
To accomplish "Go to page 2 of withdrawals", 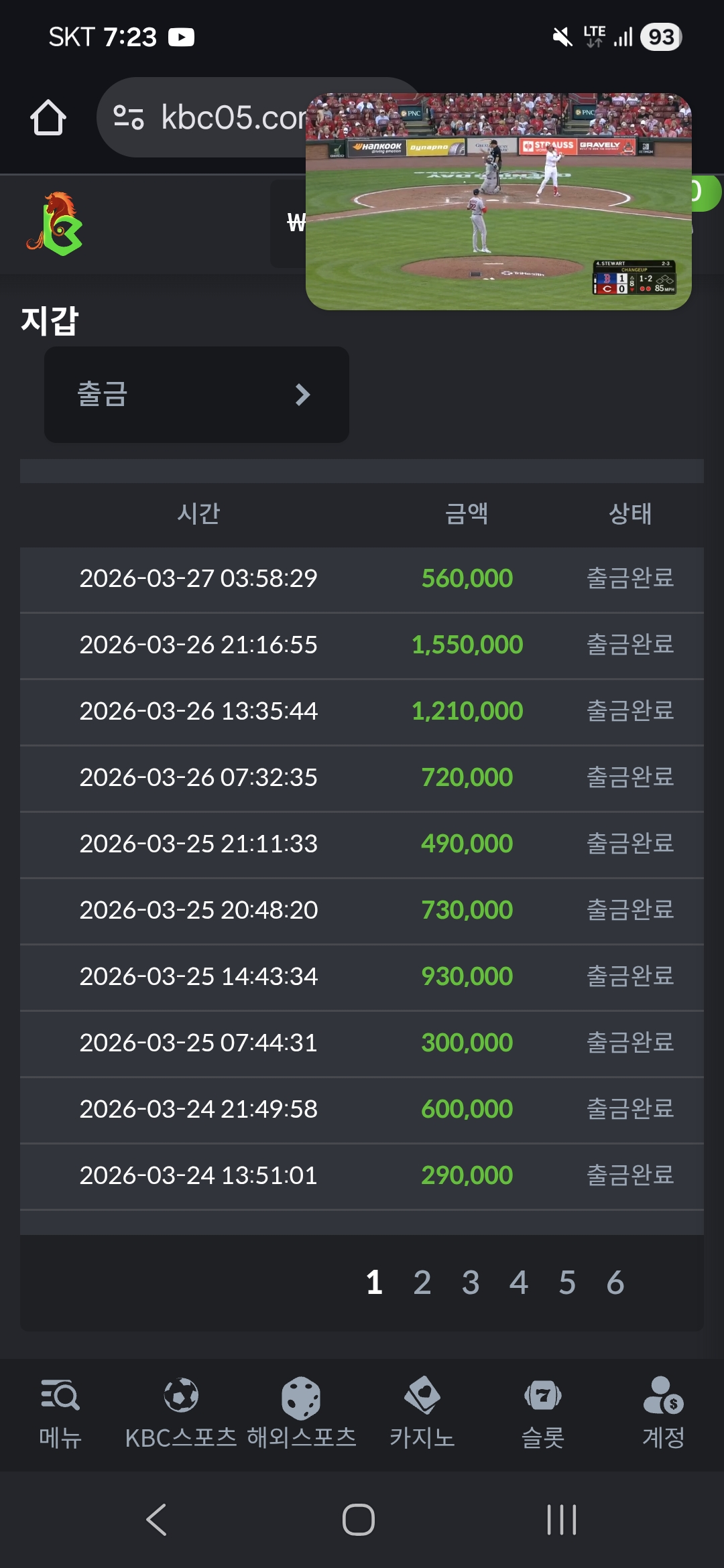I will click(422, 1283).
